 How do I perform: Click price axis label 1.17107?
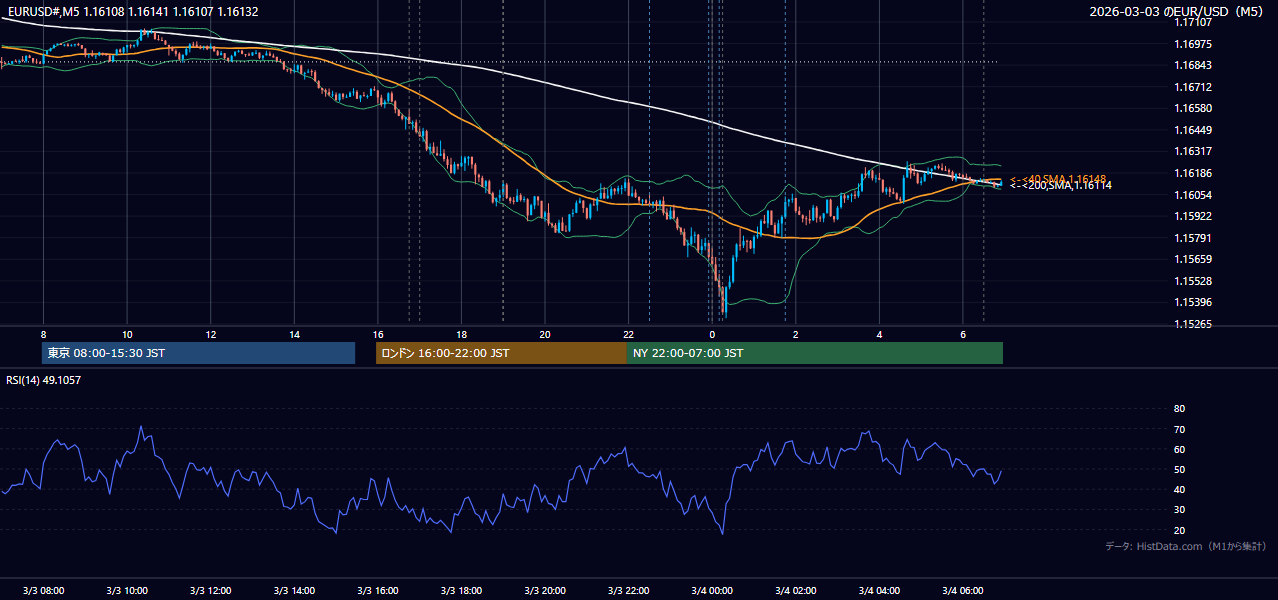pos(1193,22)
